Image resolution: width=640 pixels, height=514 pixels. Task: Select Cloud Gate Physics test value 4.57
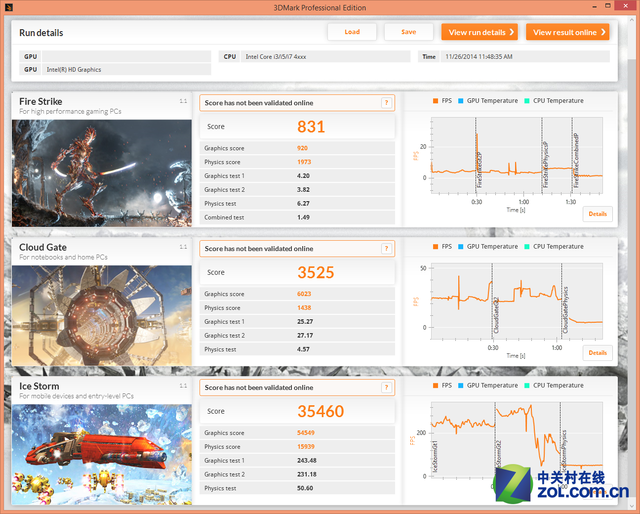click(303, 349)
